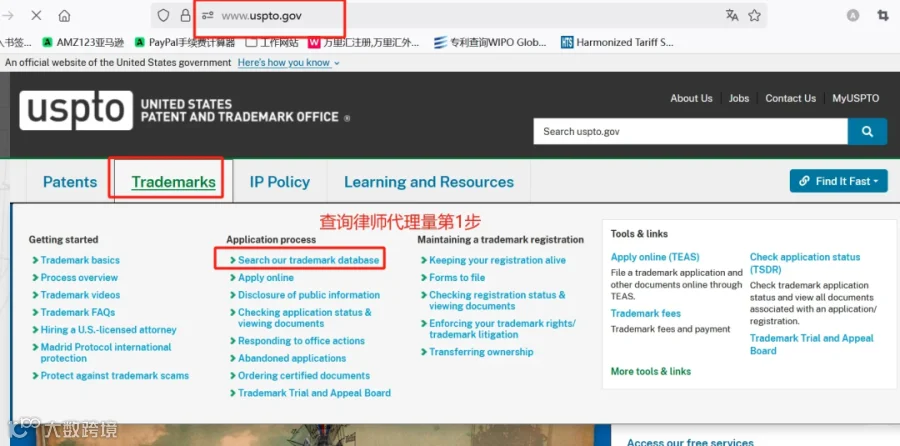Open Apply online (TEAS) link
Screen dimensions: 900x446
point(655,257)
